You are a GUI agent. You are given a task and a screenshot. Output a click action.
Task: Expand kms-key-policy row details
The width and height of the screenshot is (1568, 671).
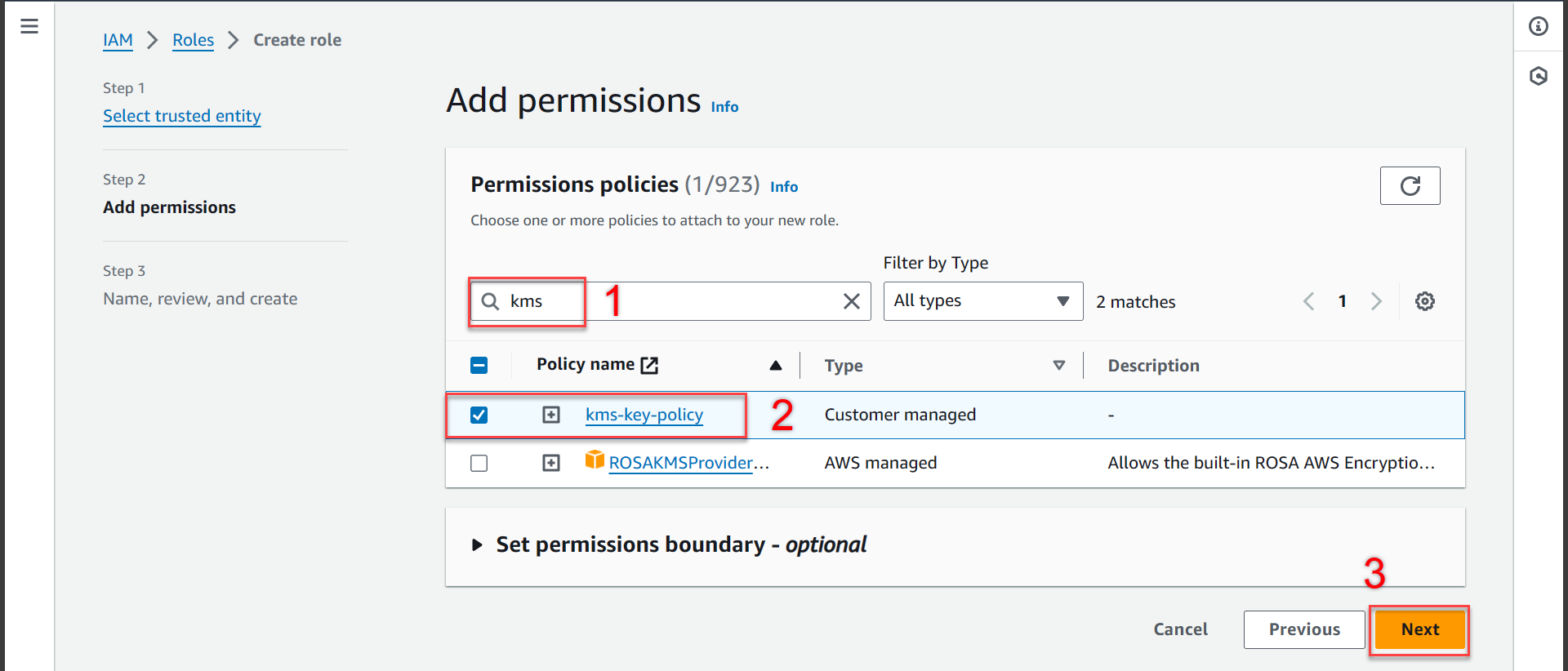pos(551,415)
